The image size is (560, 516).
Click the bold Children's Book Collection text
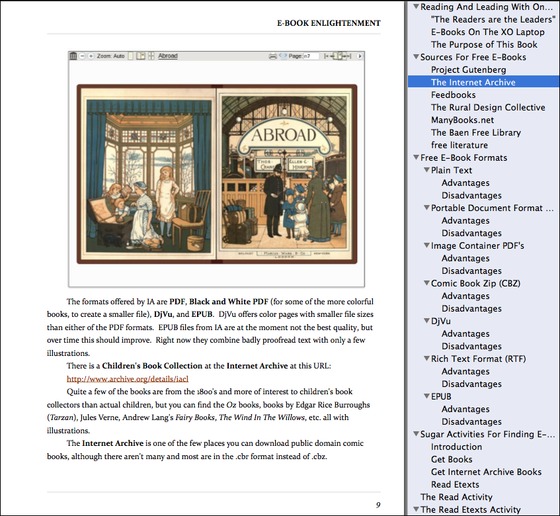pyautogui.click(x=152, y=366)
